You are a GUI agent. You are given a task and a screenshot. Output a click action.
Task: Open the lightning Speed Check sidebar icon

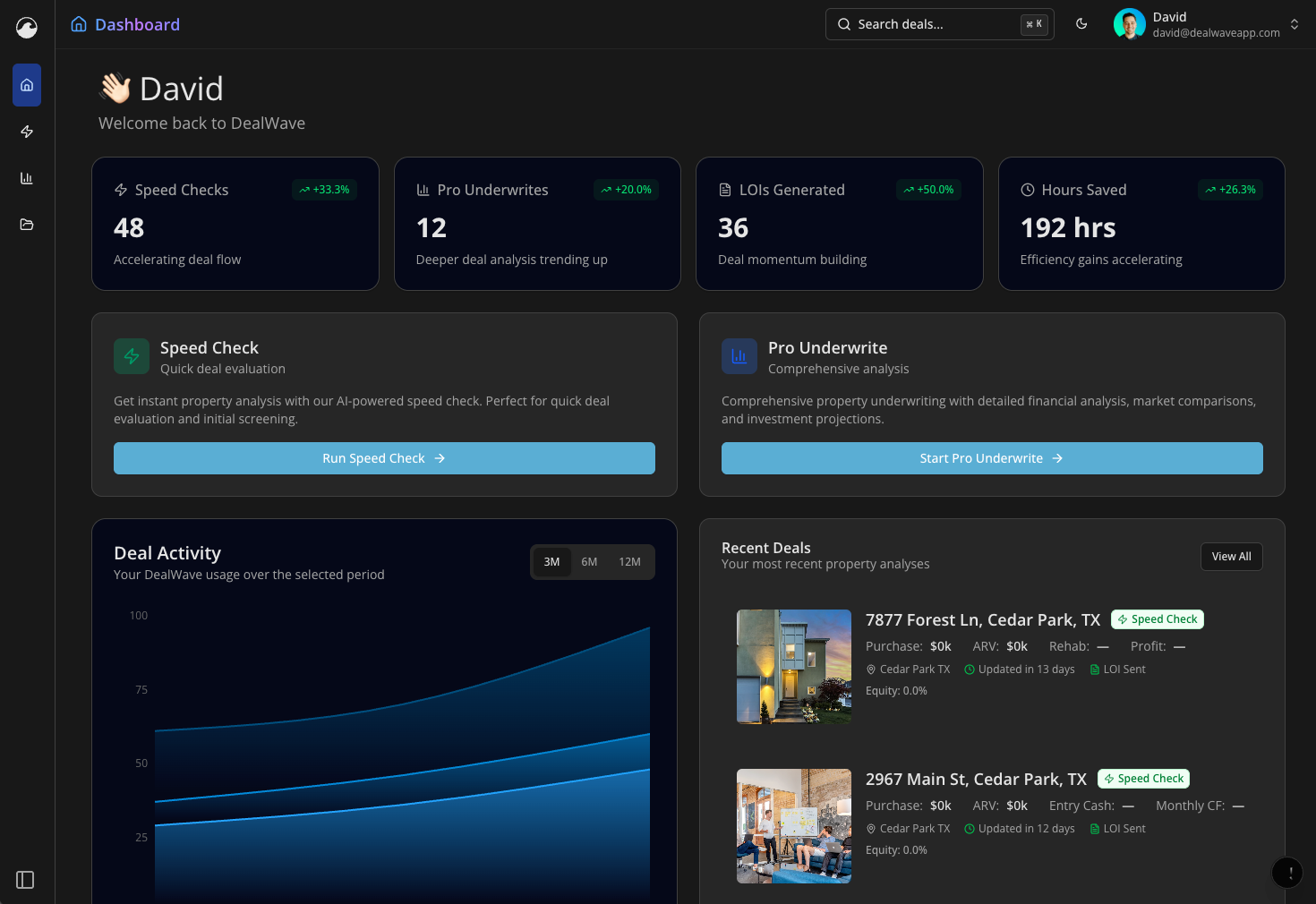click(27, 132)
